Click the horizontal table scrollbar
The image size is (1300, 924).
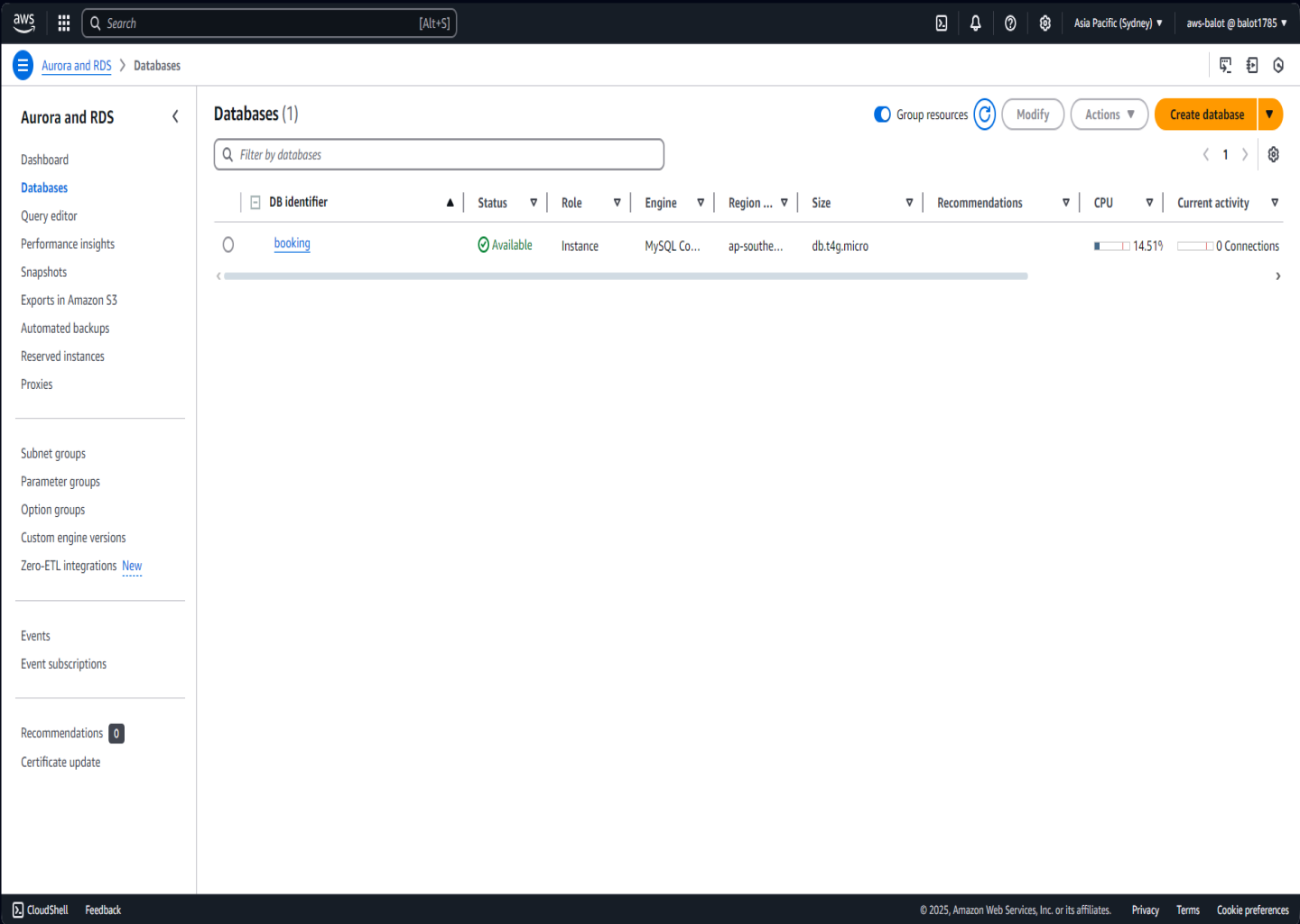pyautogui.click(x=626, y=276)
